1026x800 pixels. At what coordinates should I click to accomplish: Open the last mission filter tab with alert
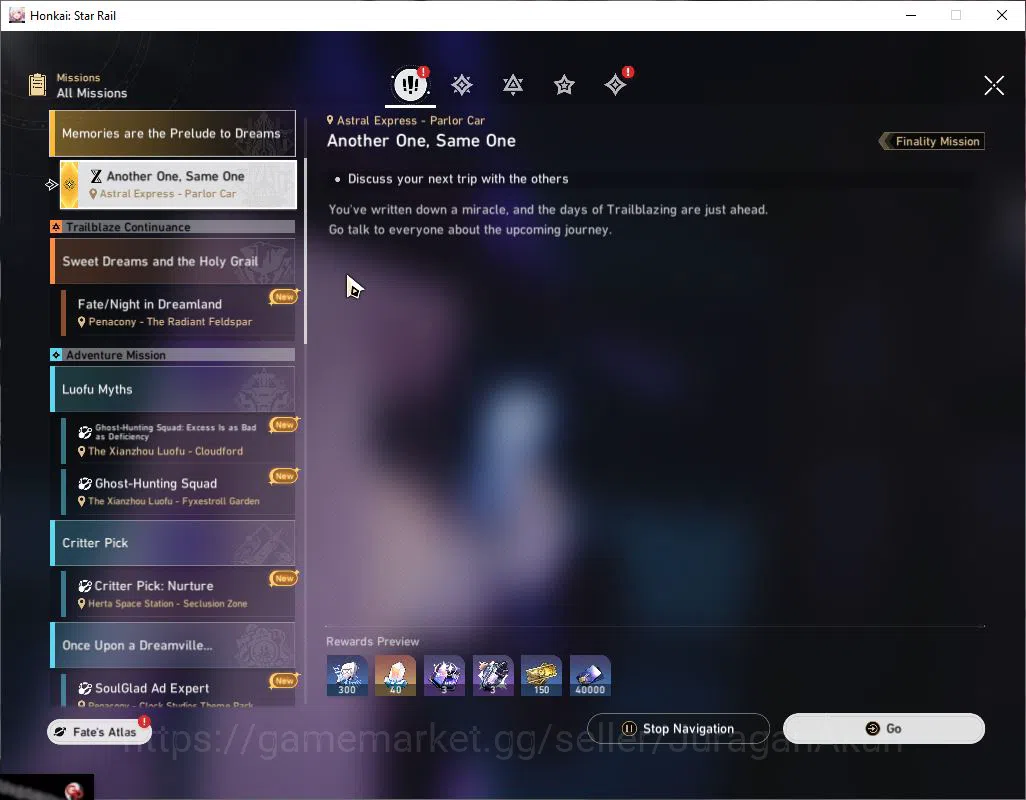[x=616, y=85]
